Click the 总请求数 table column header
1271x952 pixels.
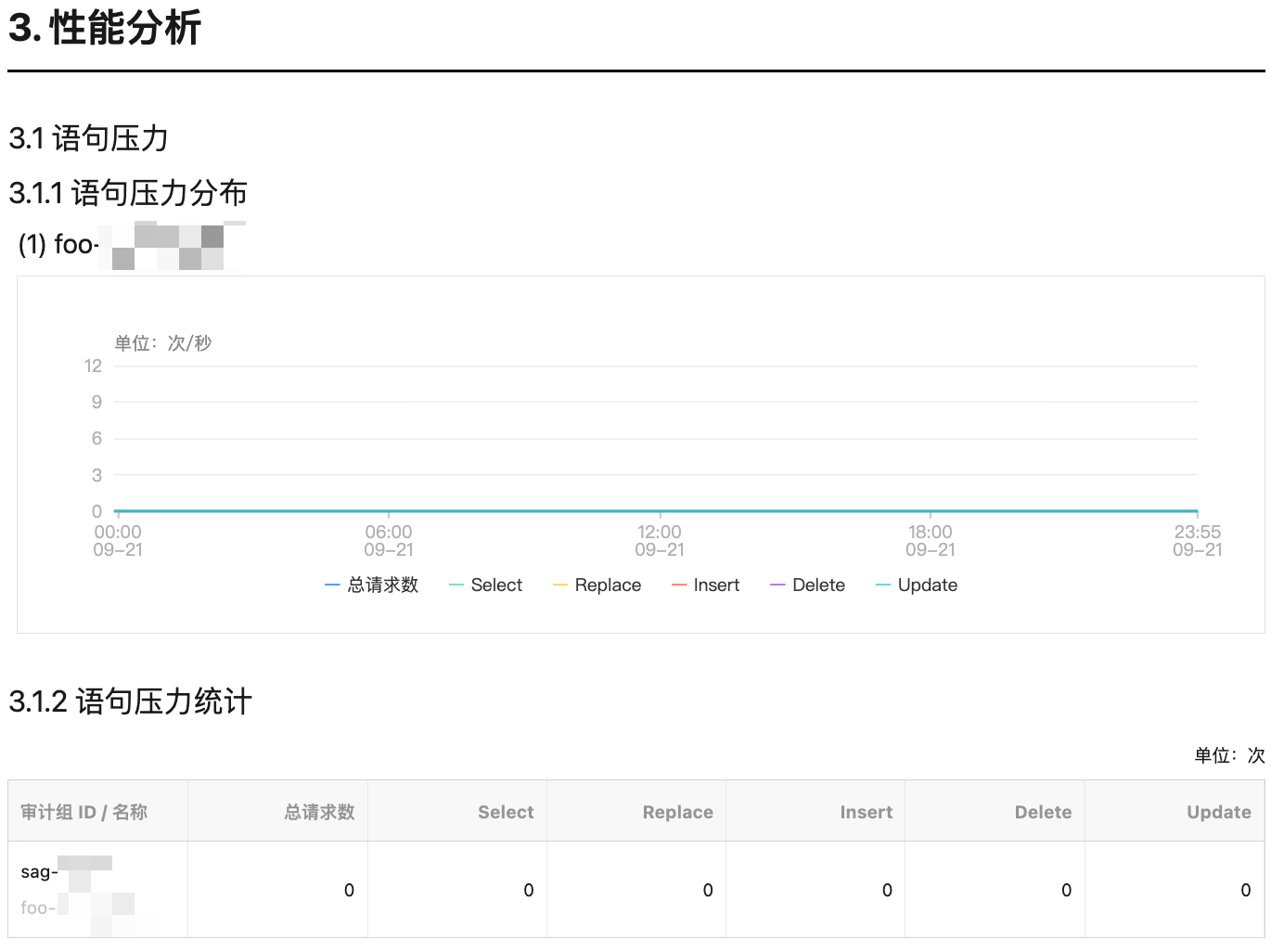point(319,813)
